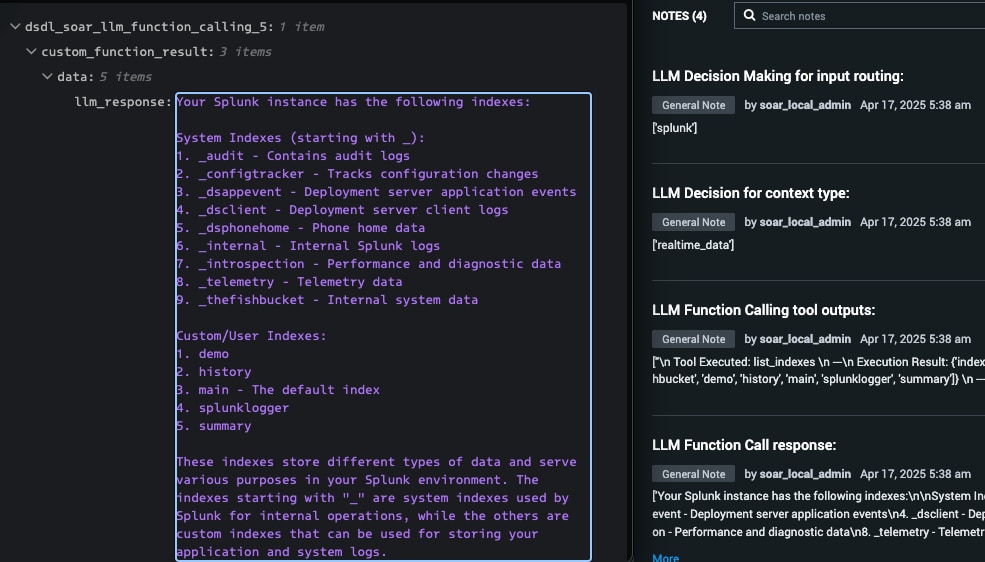Screen dimensions: 985x562
Task: Open the General Note tag under tool outputs
Action: pyautogui.click(x=694, y=339)
